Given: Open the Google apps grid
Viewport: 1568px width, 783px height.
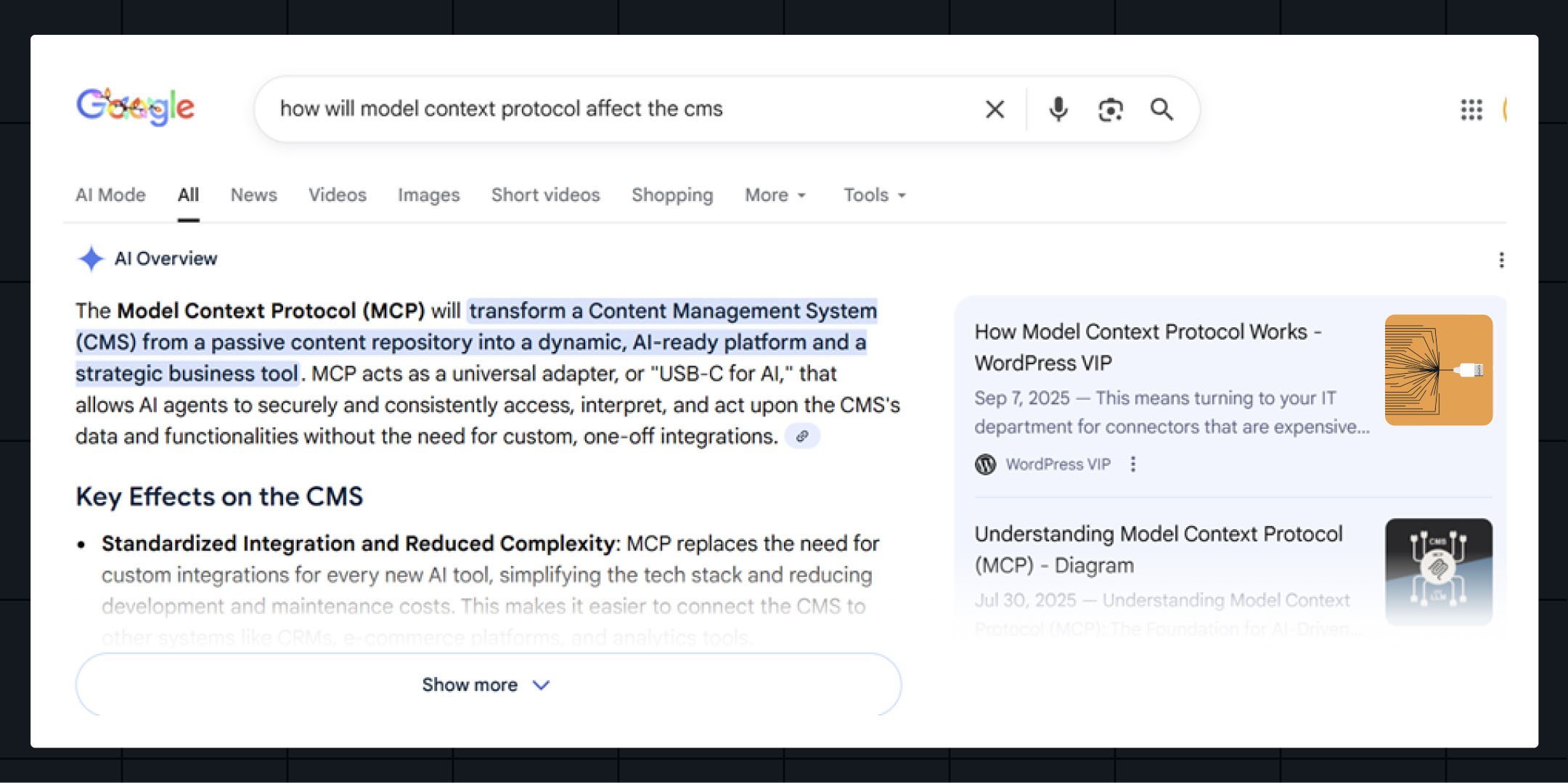Looking at the screenshot, I should tap(1471, 110).
